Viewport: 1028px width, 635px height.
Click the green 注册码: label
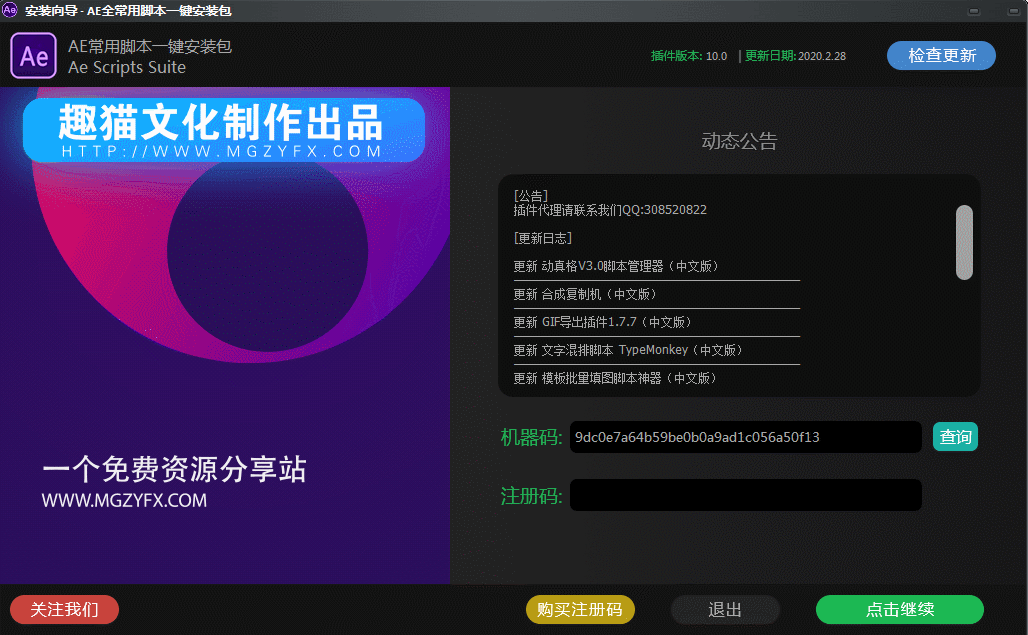coord(532,495)
